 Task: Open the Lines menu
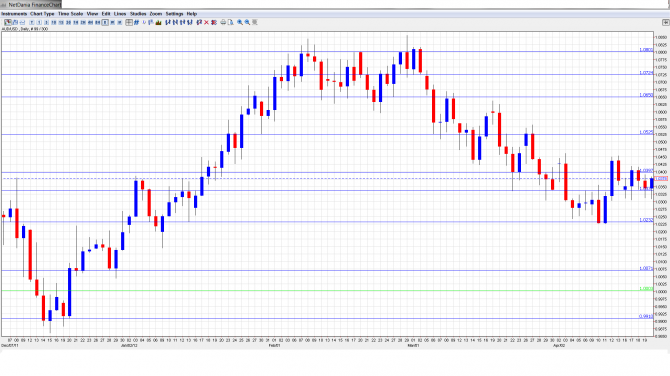tap(120, 14)
